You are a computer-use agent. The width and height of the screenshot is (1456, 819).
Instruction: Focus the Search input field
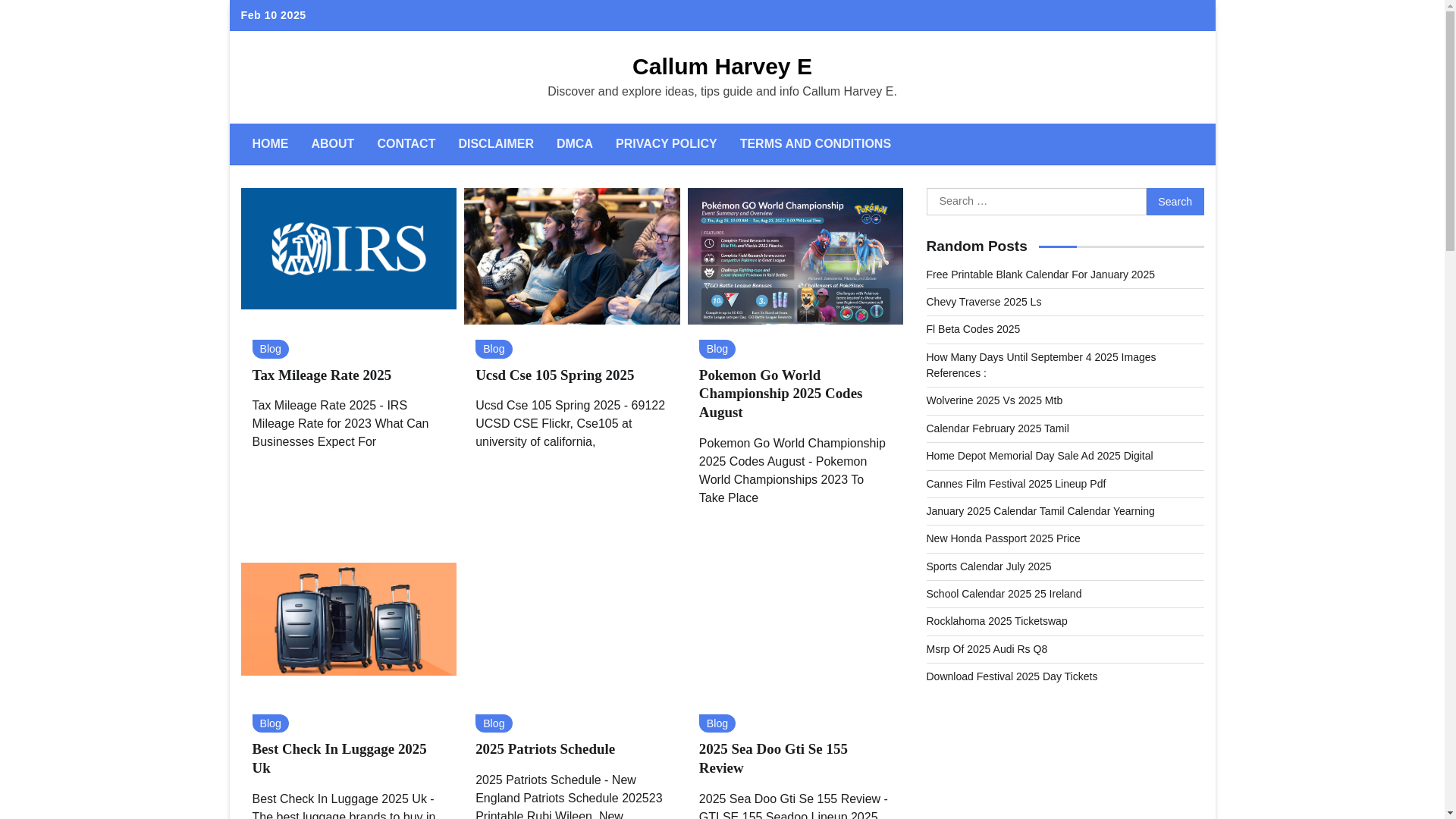pyautogui.click(x=1036, y=202)
